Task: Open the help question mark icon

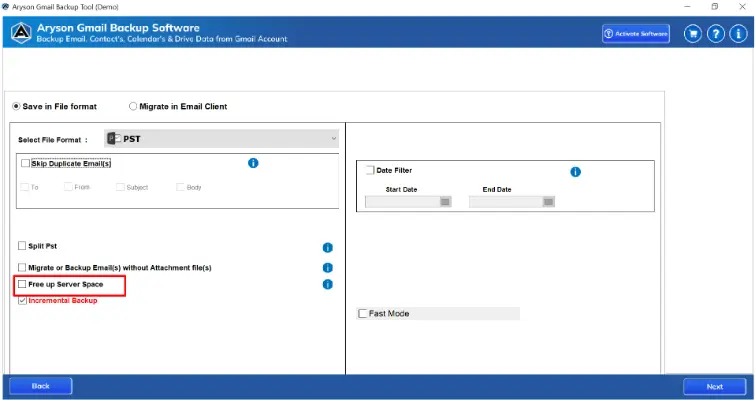Action: 716,34
